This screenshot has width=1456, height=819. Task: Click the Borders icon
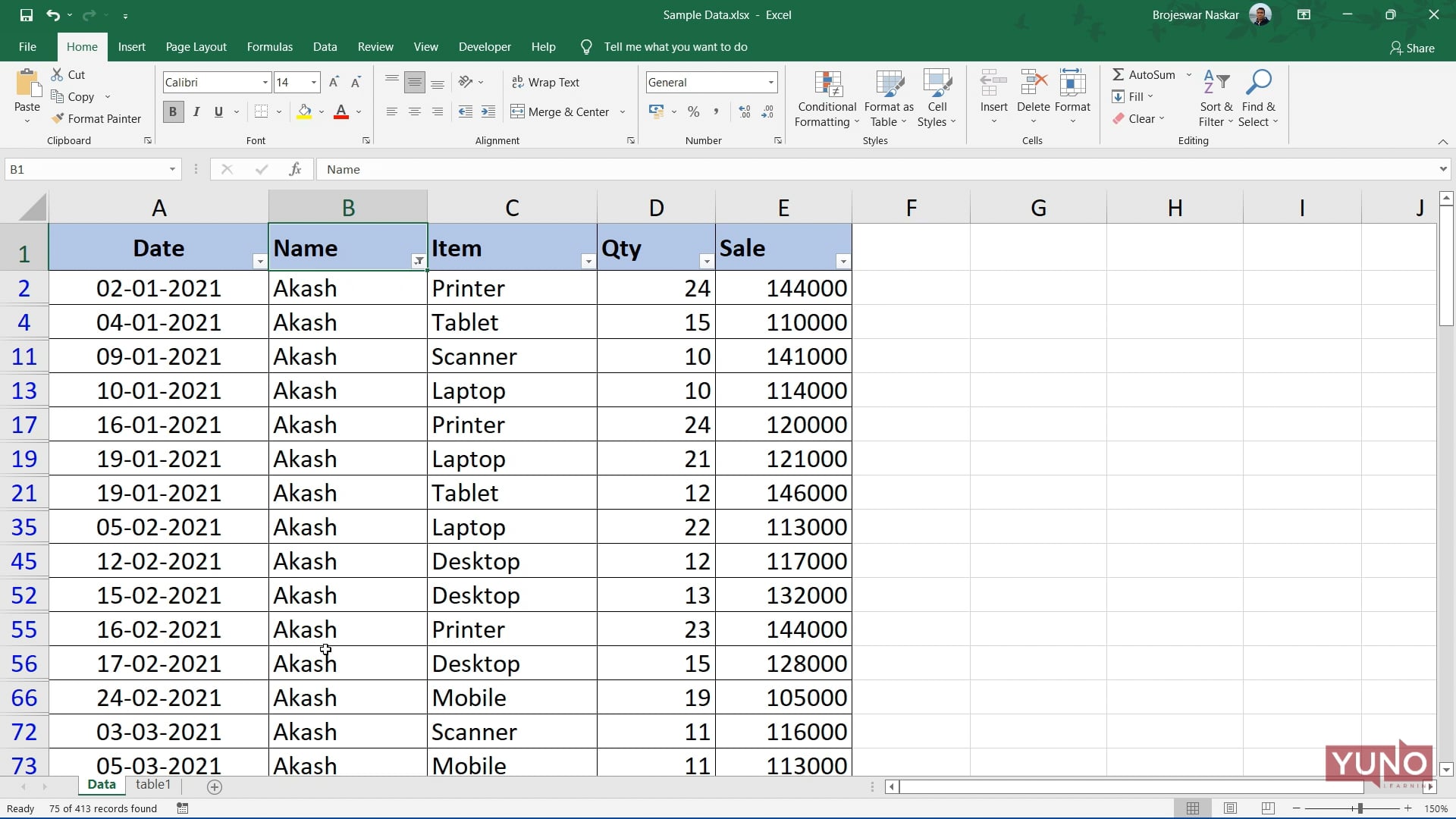point(261,111)
